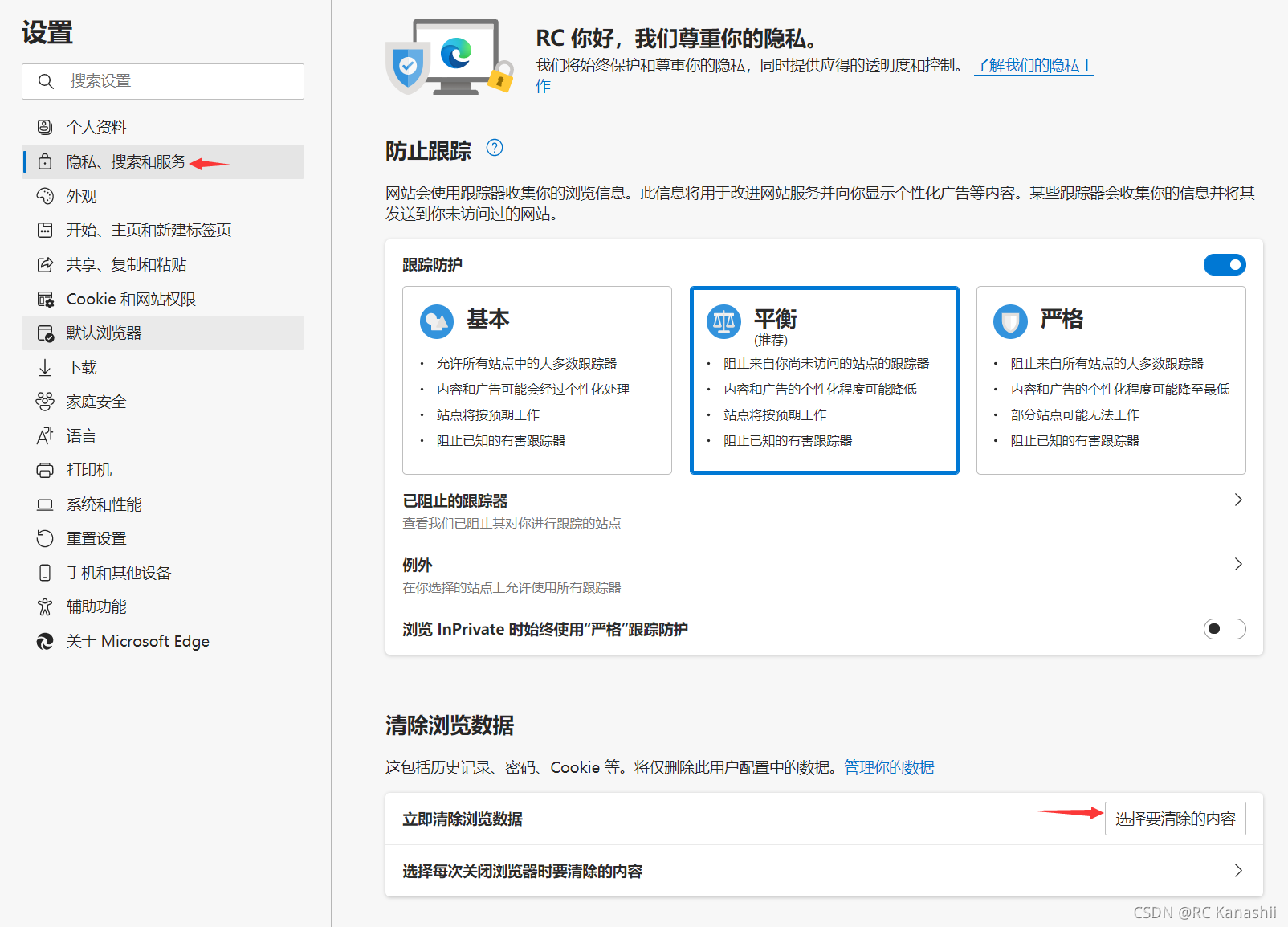
Task: Open 隐私、搜索和服务 settings page
Action: pyautogui.click(x=163, y=161)
